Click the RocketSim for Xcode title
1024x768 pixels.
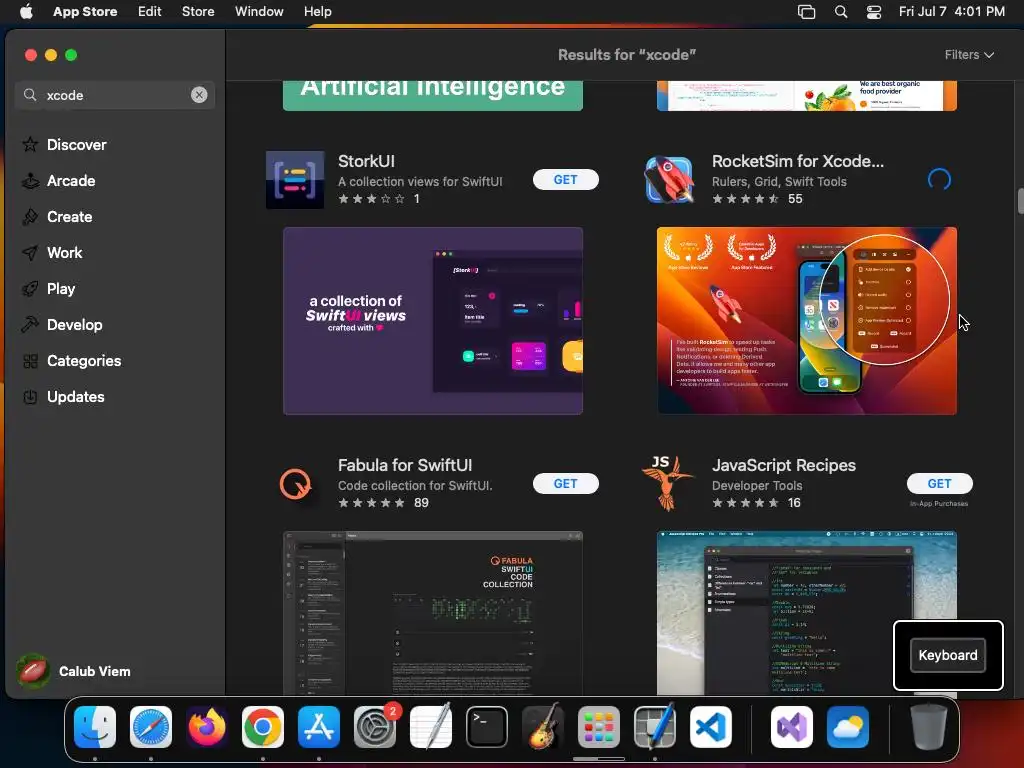(797, 161)
